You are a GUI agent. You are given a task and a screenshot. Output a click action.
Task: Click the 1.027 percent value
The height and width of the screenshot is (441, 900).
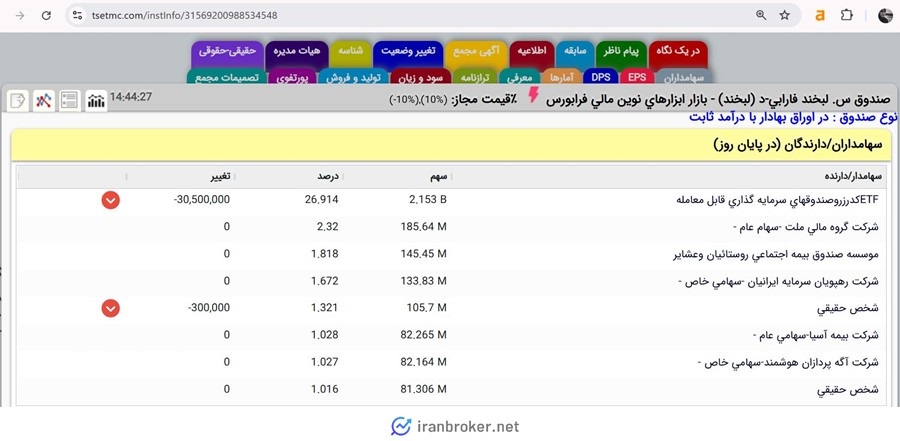(324, 362)
